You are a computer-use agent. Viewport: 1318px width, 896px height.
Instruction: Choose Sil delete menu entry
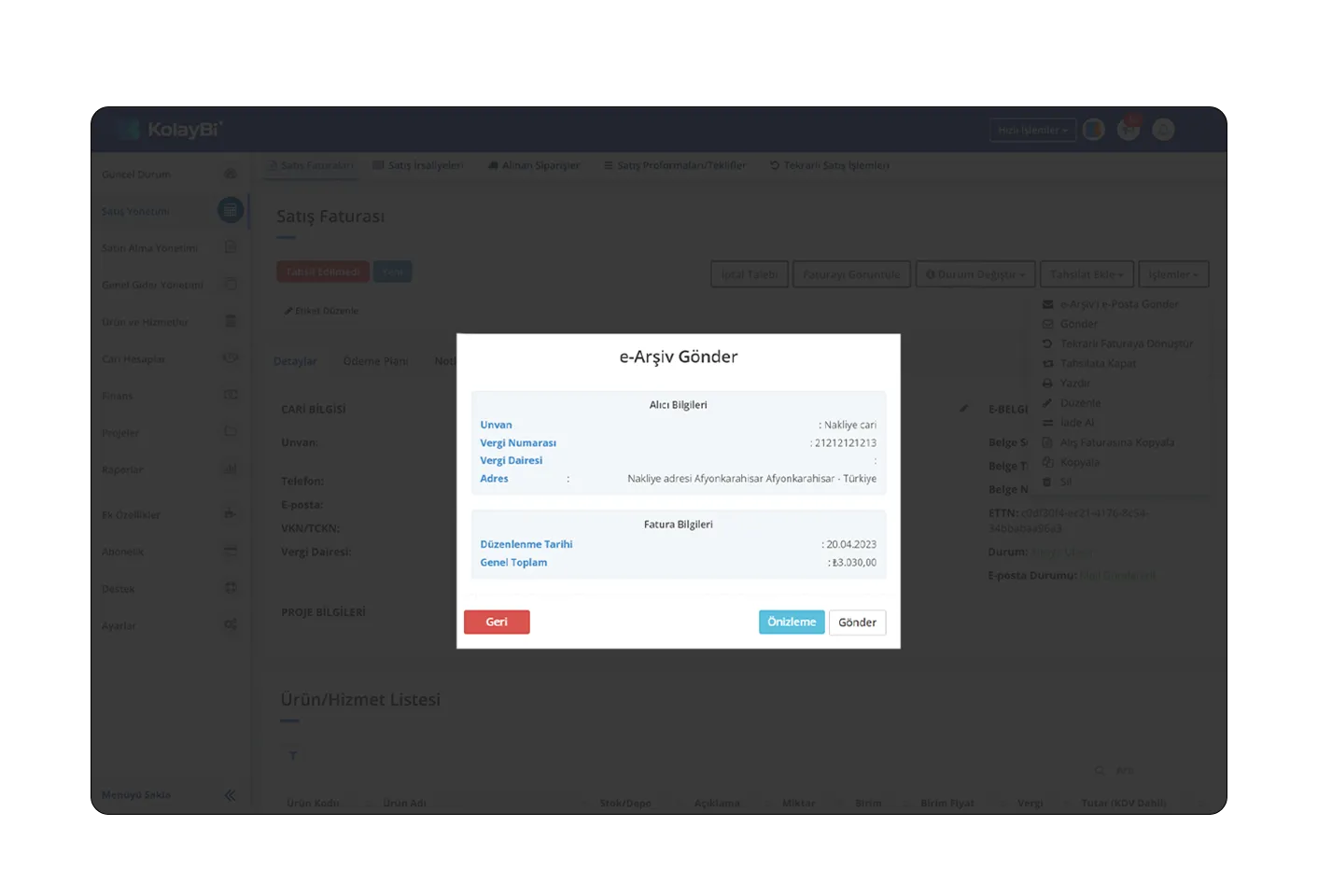pyautogui.click(x=1058, y=482)
